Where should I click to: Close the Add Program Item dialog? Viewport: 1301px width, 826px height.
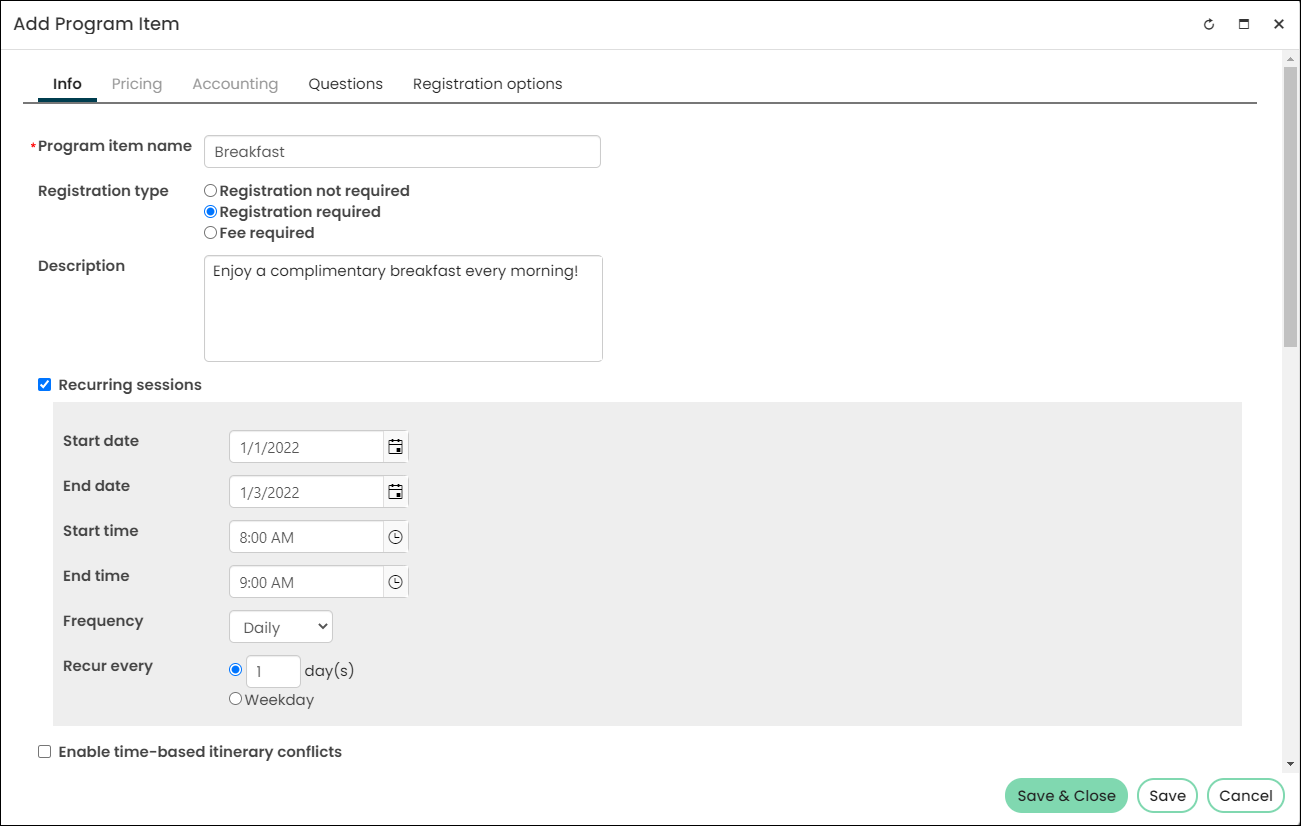coord(1279,25)
